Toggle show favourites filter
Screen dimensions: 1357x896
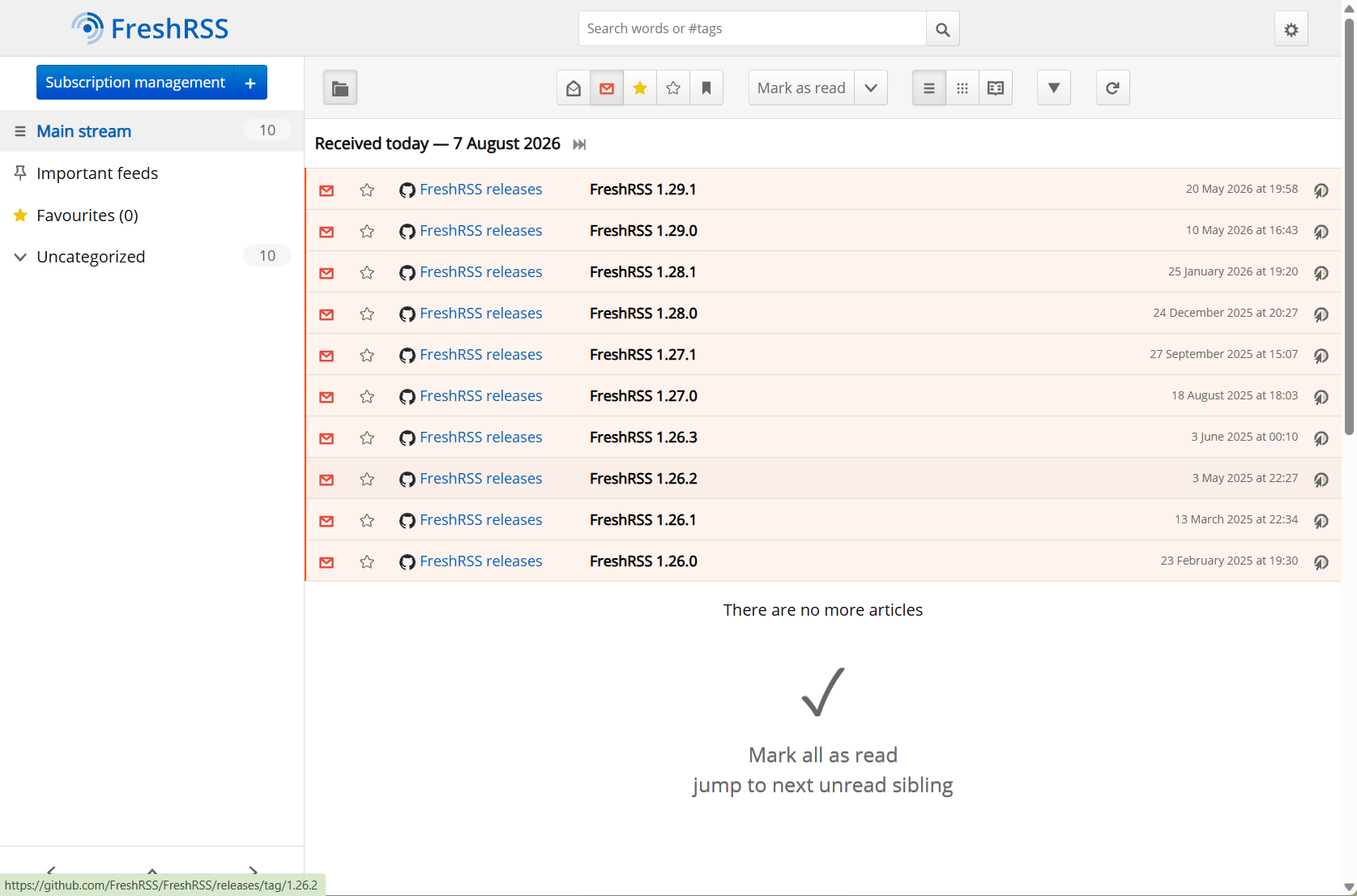coord(640,88)
